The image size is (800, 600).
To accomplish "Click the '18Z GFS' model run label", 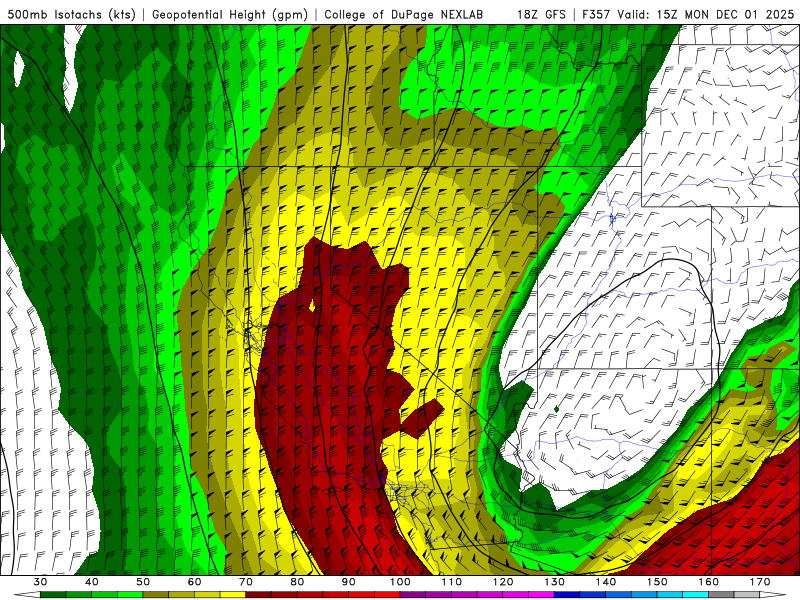I will click(x=541, y=15).
